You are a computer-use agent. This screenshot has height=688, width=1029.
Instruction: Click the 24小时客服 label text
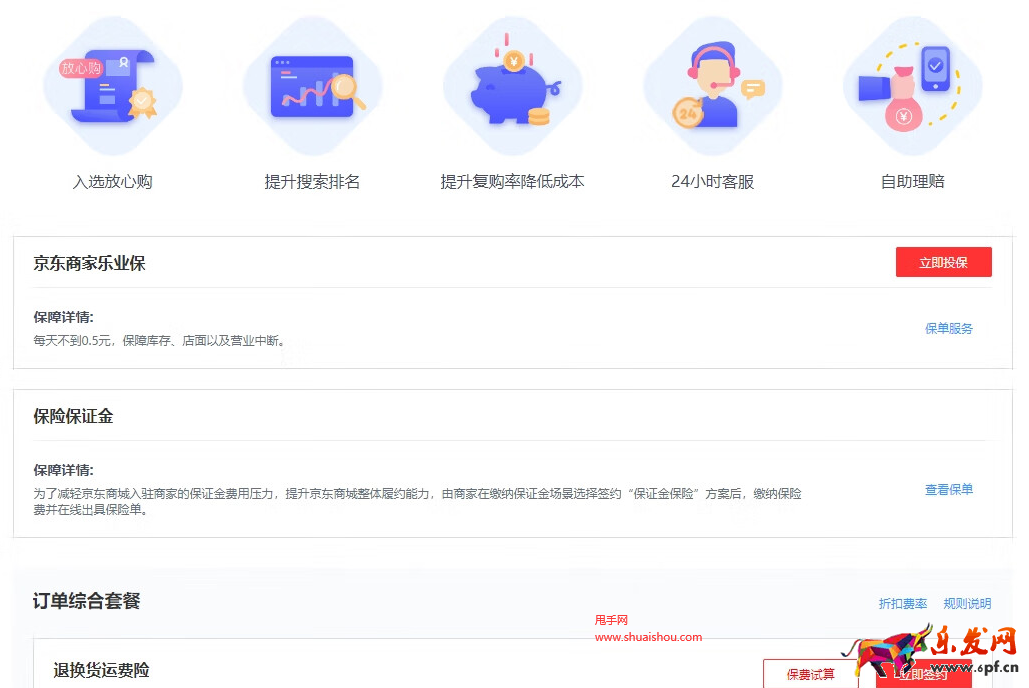(713, 182)
